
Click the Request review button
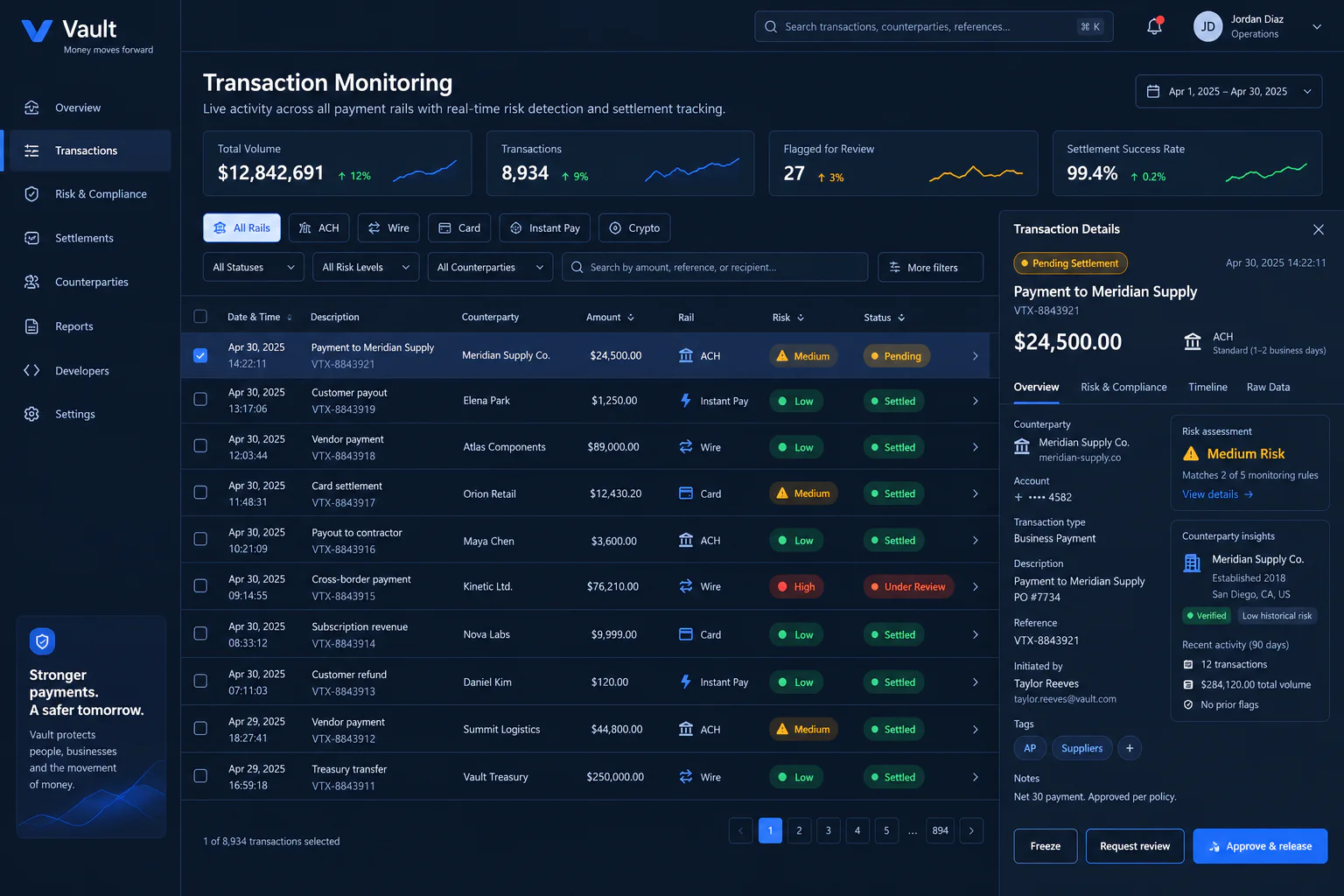(x=1135, y=846)
